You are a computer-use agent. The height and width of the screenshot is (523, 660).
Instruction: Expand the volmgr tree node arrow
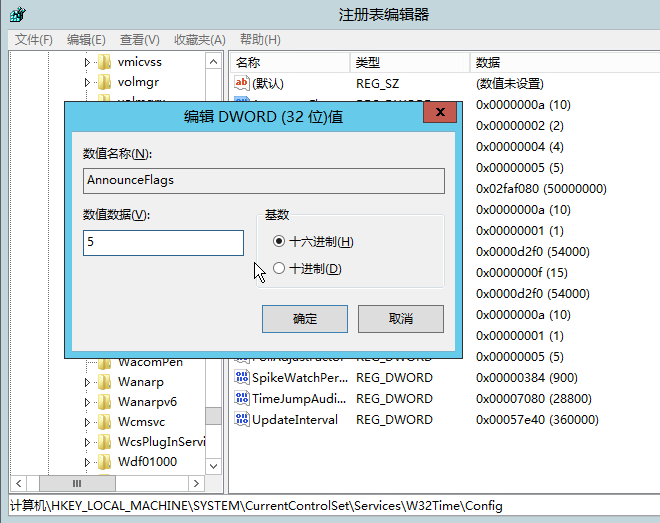coord(87,82)
